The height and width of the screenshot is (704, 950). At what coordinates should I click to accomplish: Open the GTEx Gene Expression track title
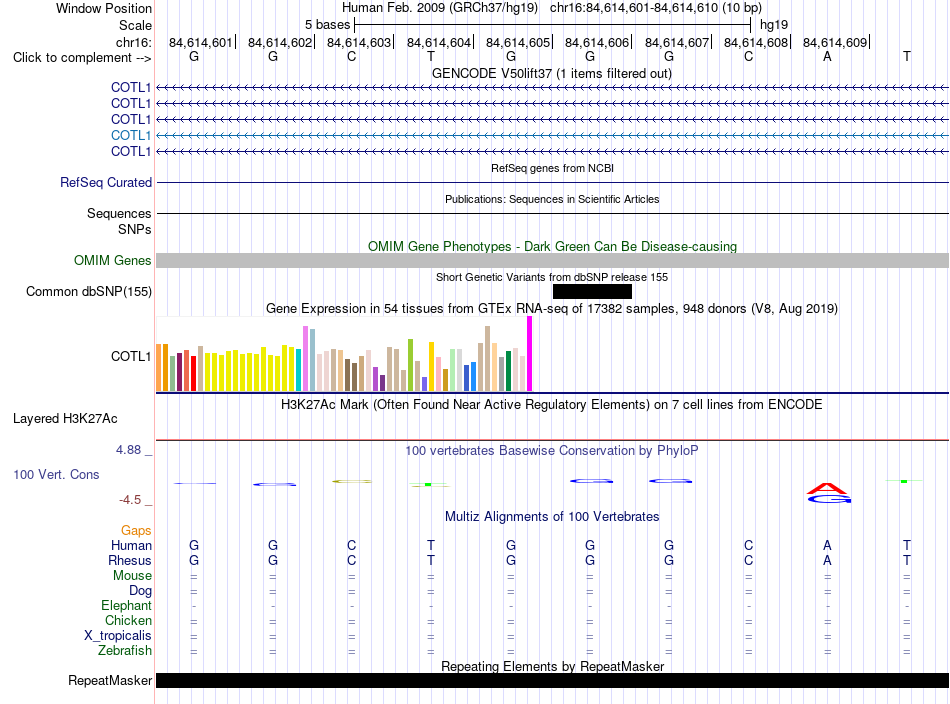[x=552, y=308]
